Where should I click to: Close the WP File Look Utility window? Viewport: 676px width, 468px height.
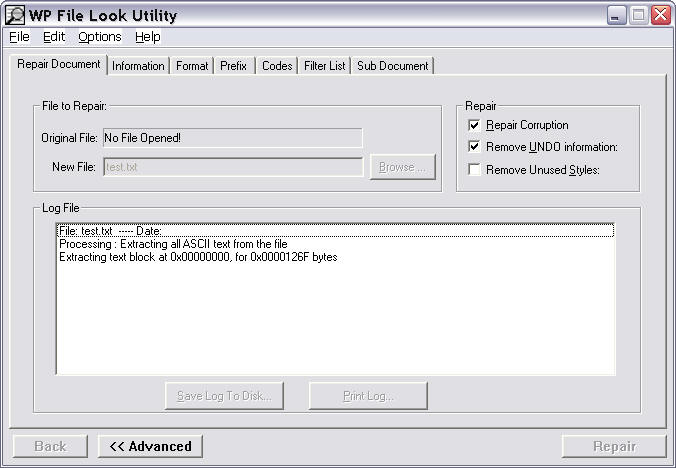[660, 15]
